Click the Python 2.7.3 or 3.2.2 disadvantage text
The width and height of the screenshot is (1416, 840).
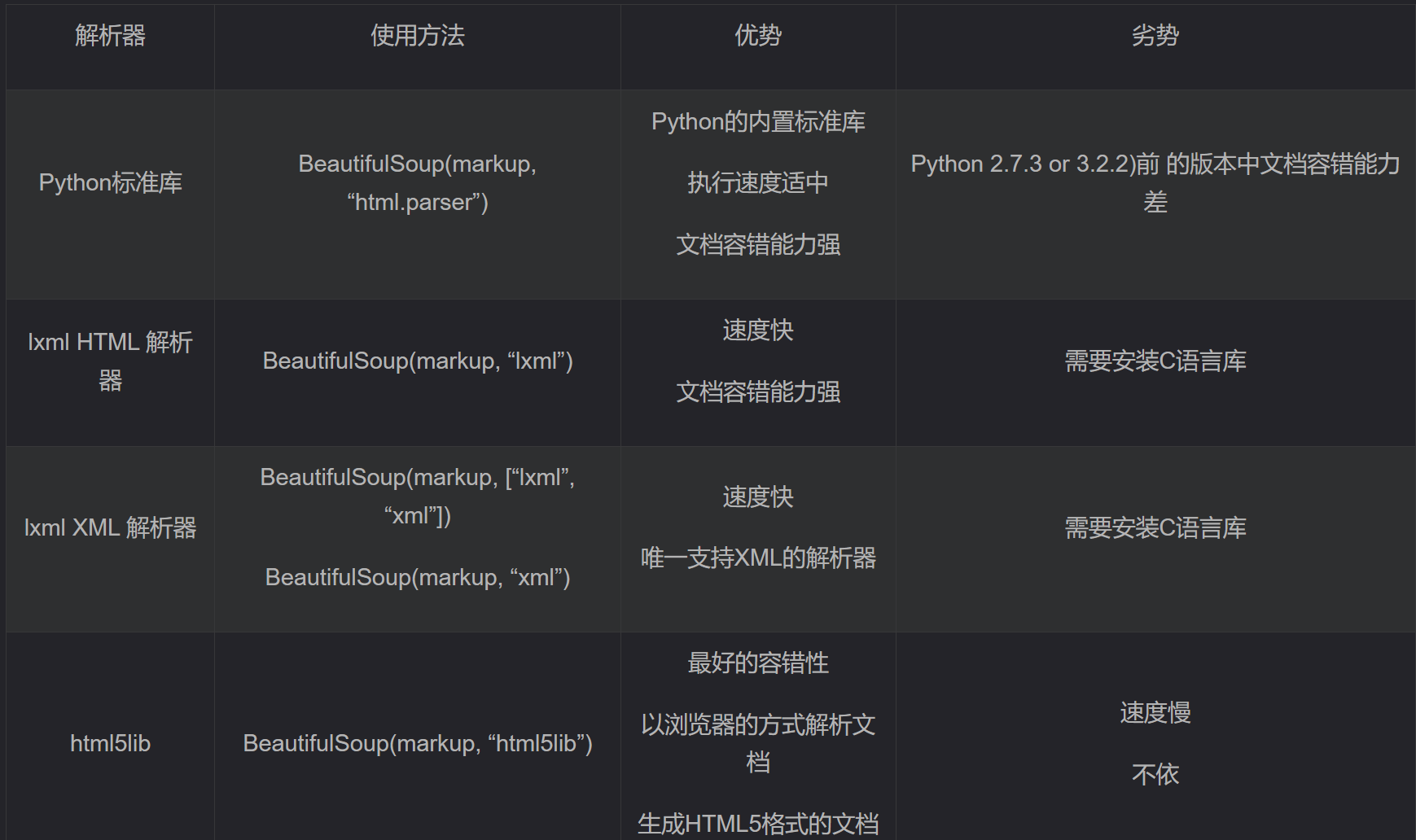click(1155, 164)
